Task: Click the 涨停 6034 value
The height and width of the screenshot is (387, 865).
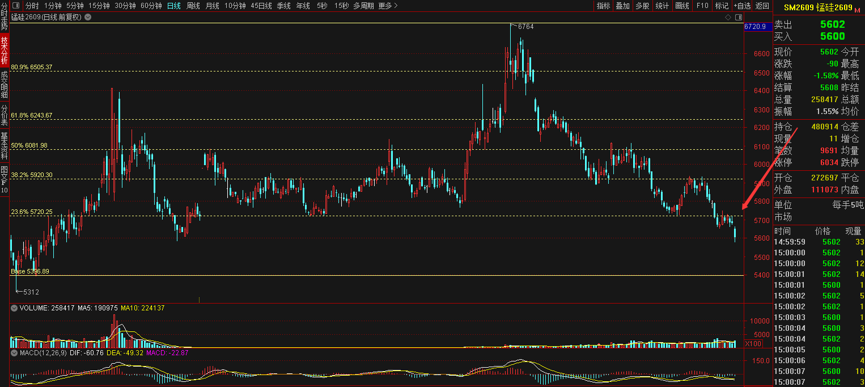Action: point(830,163)
